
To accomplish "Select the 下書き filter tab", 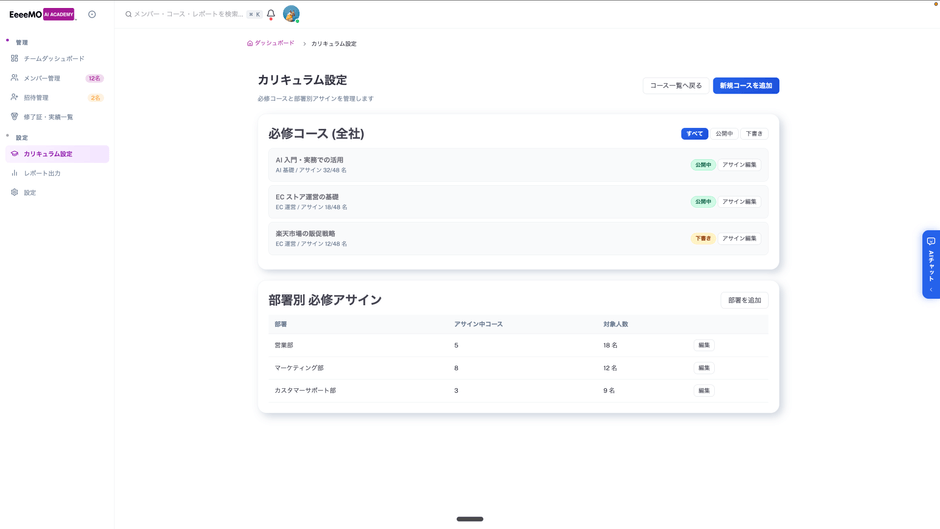I will [754, 134].
